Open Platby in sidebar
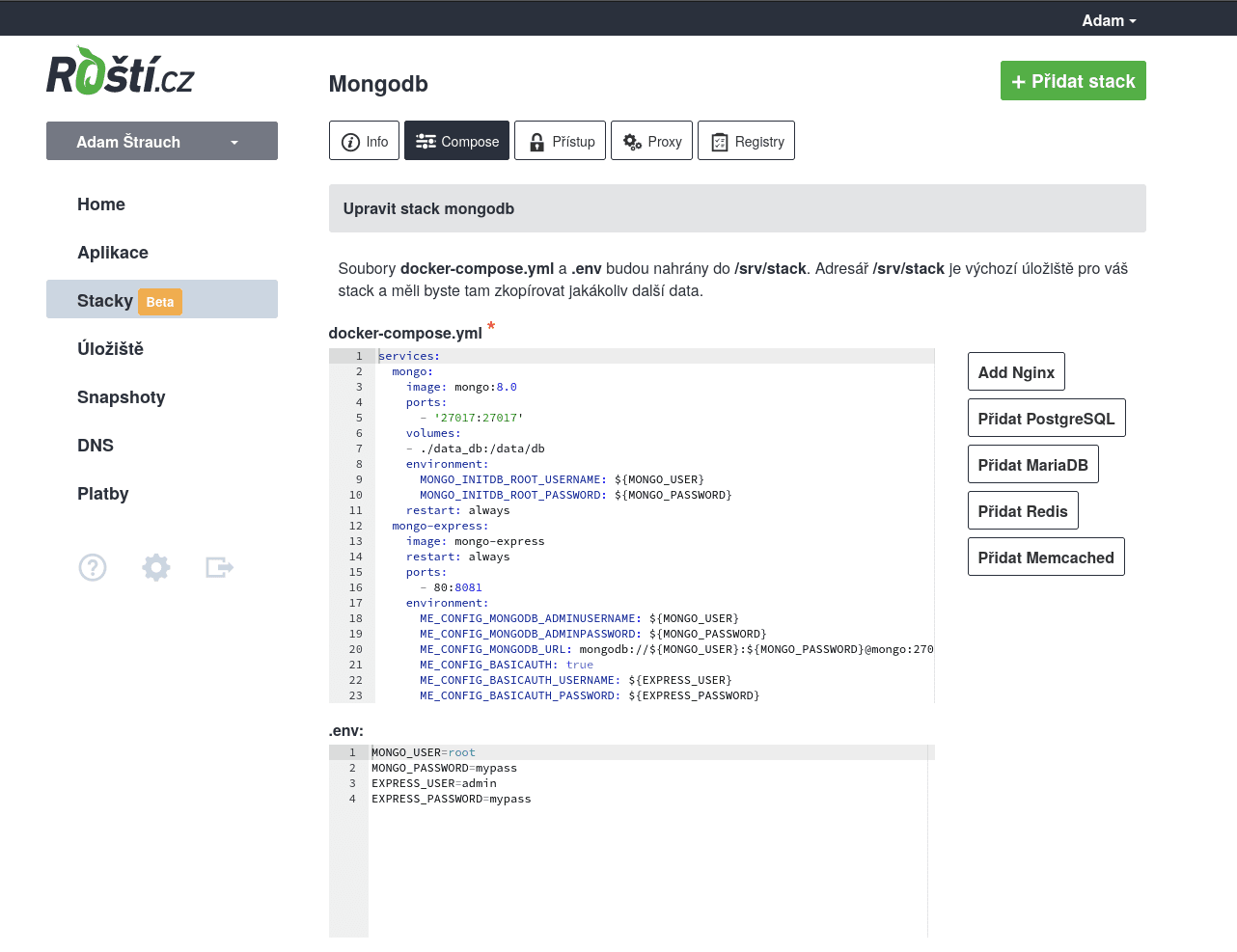Image resolution: width=1237 pixels, height=952 pixels. [103, 494]
